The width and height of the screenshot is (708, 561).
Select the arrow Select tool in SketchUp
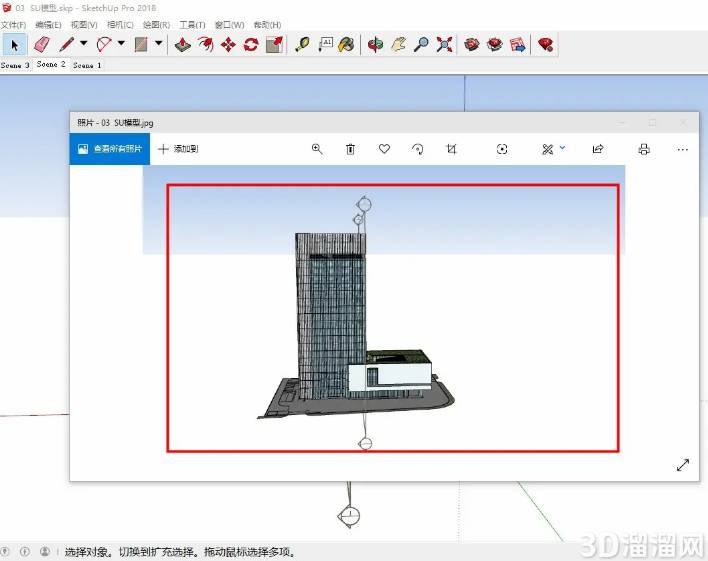pyautogui.click(x=14, y=45)
